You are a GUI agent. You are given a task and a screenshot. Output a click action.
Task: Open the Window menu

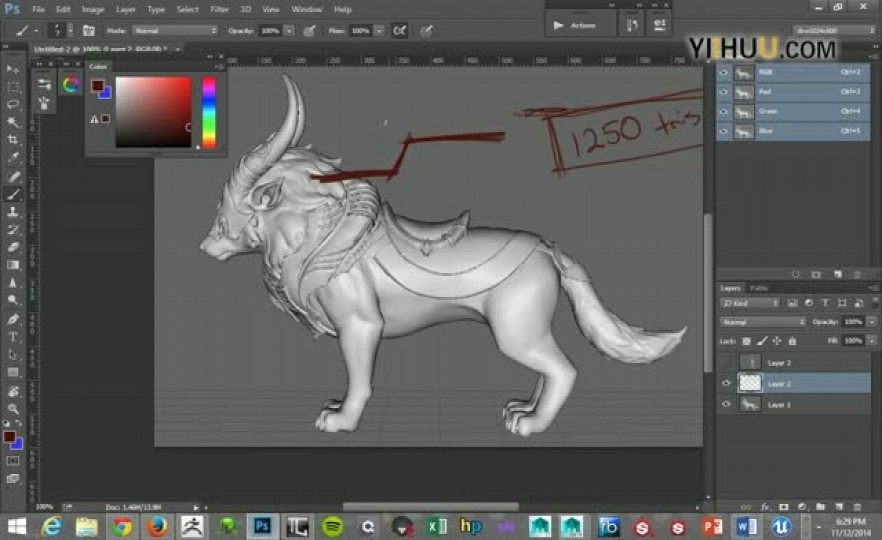(307, 9)
